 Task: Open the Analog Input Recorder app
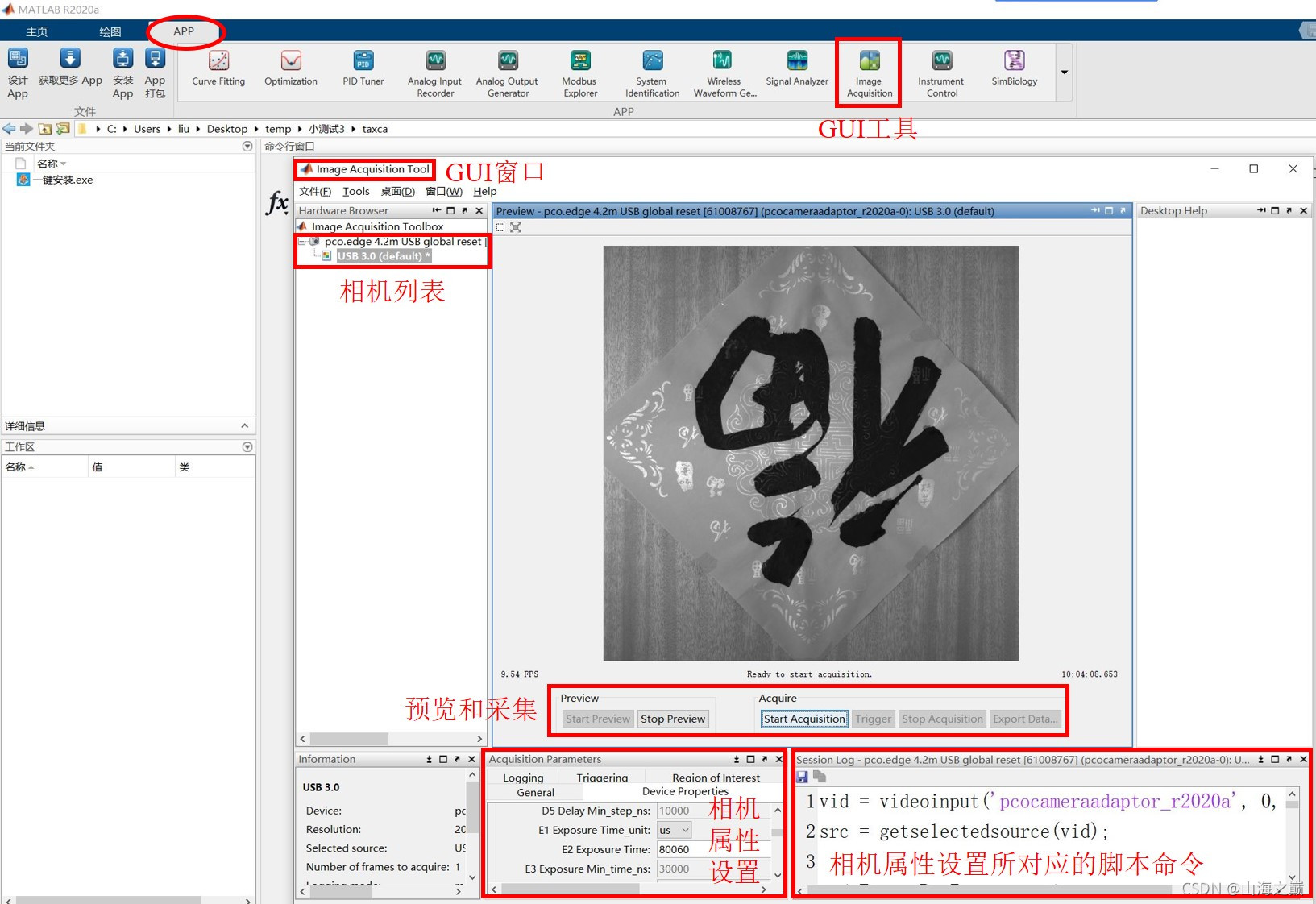pyautogui.click(x=434, y=71)
